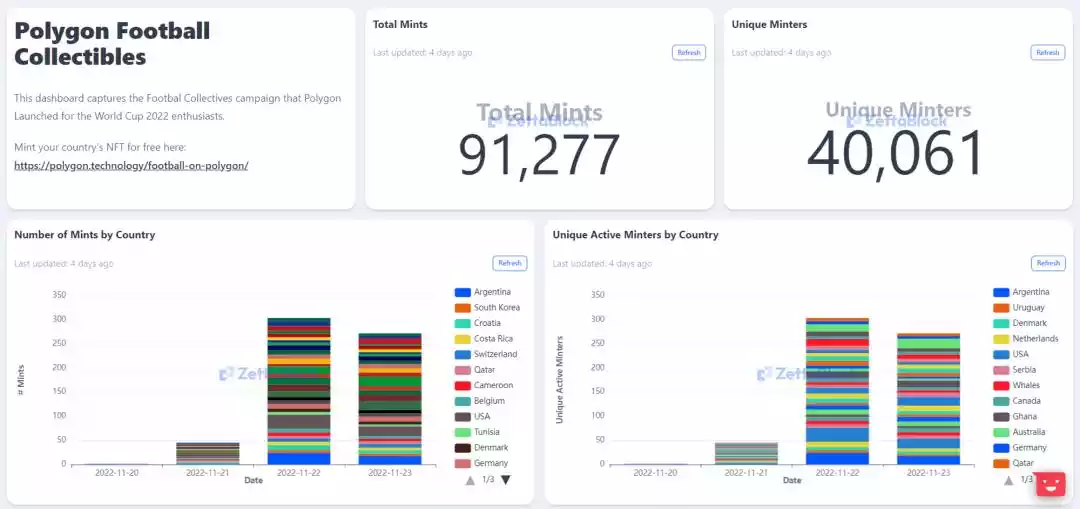The height and width of the screenshot is (509, 1080).
Task: Refresh the Unique Active Minters by Country chart
Action: tap(1048, 263)
